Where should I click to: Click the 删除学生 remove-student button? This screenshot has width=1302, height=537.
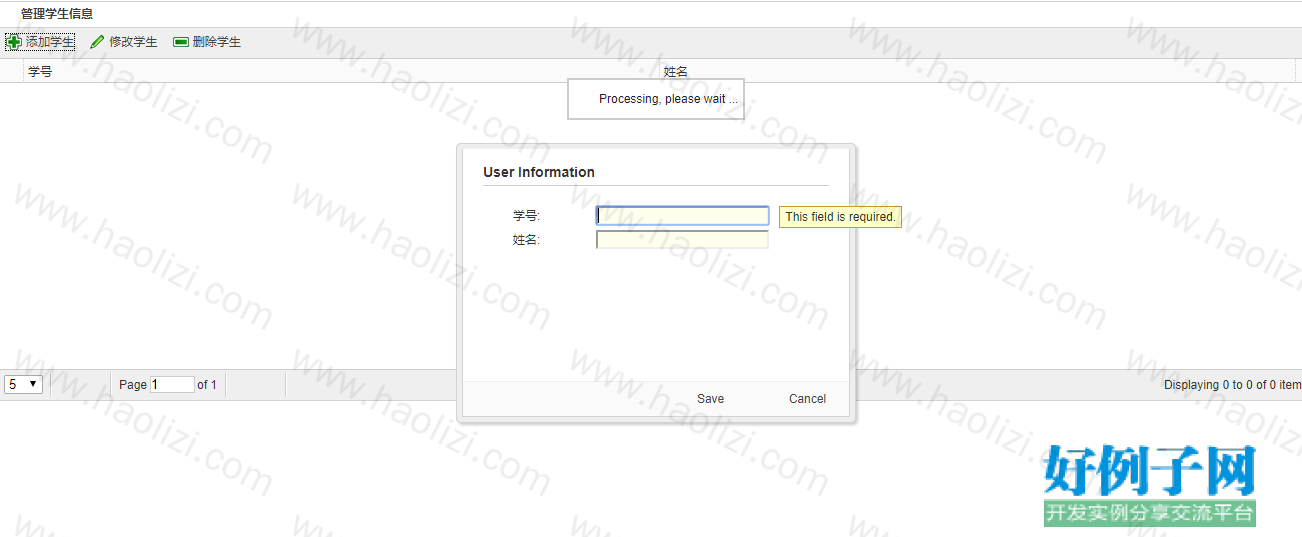point(207,42)
